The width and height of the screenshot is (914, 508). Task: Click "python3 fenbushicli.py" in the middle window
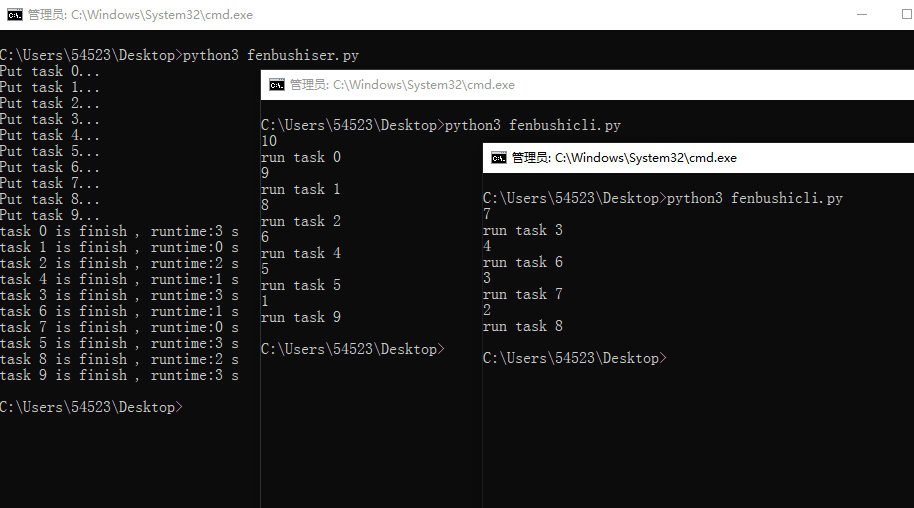(x=532, y=125)
